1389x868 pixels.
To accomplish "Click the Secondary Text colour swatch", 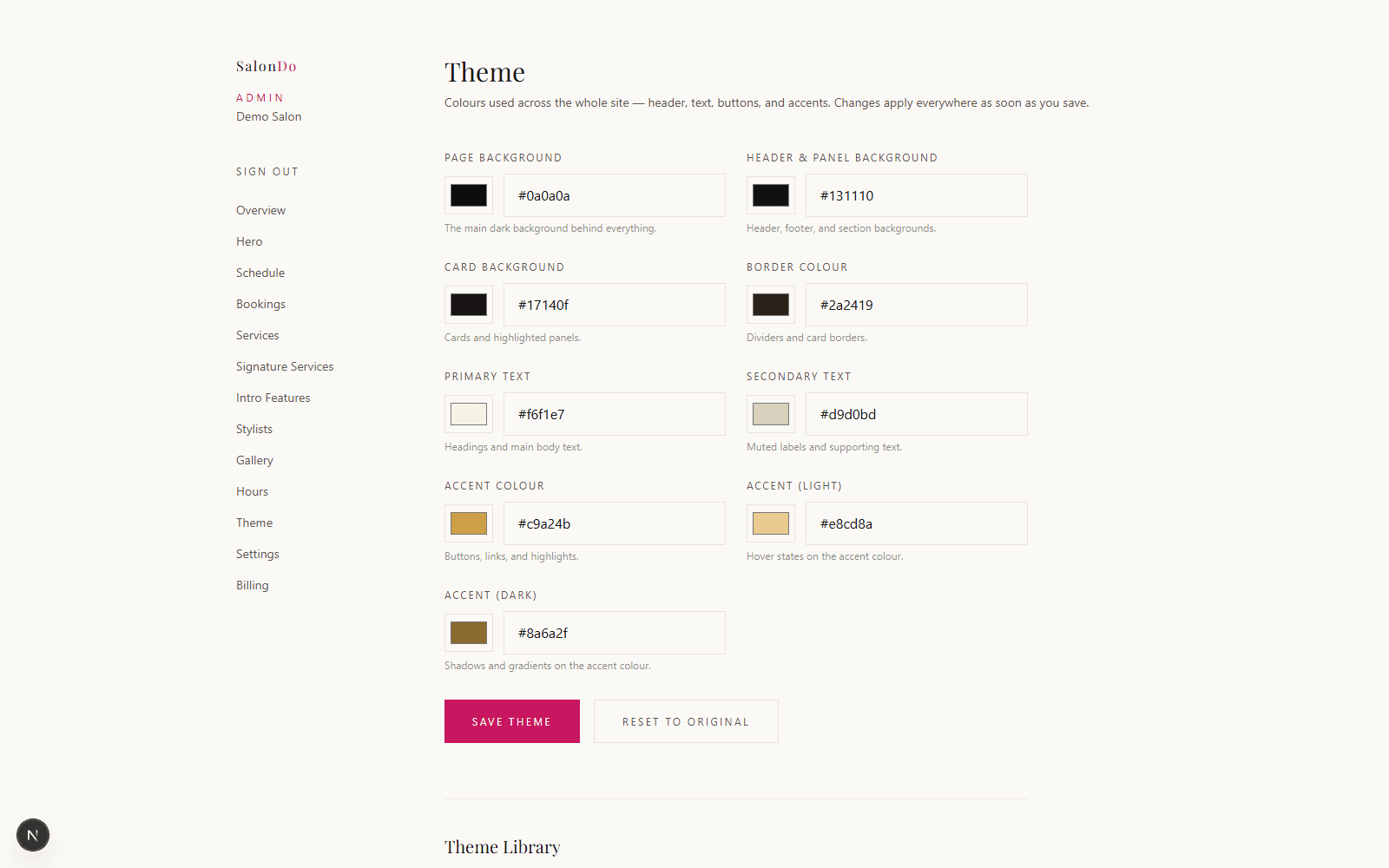I will click(x=771, y=414).
